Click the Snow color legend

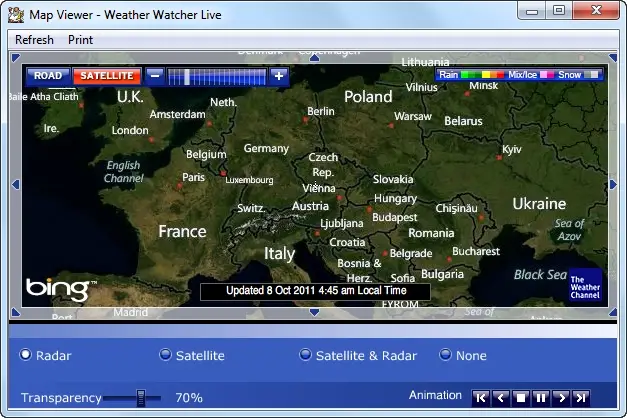point(578,75)
